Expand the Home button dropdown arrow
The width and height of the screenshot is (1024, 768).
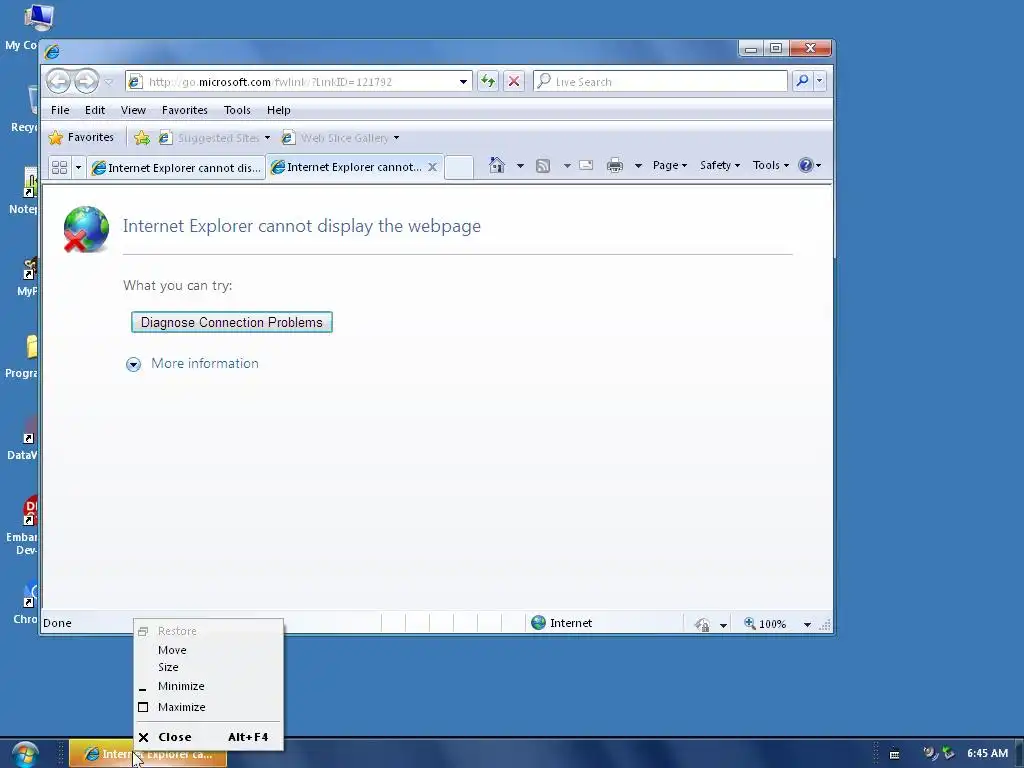pyautogui.click(x=520, y=166)
